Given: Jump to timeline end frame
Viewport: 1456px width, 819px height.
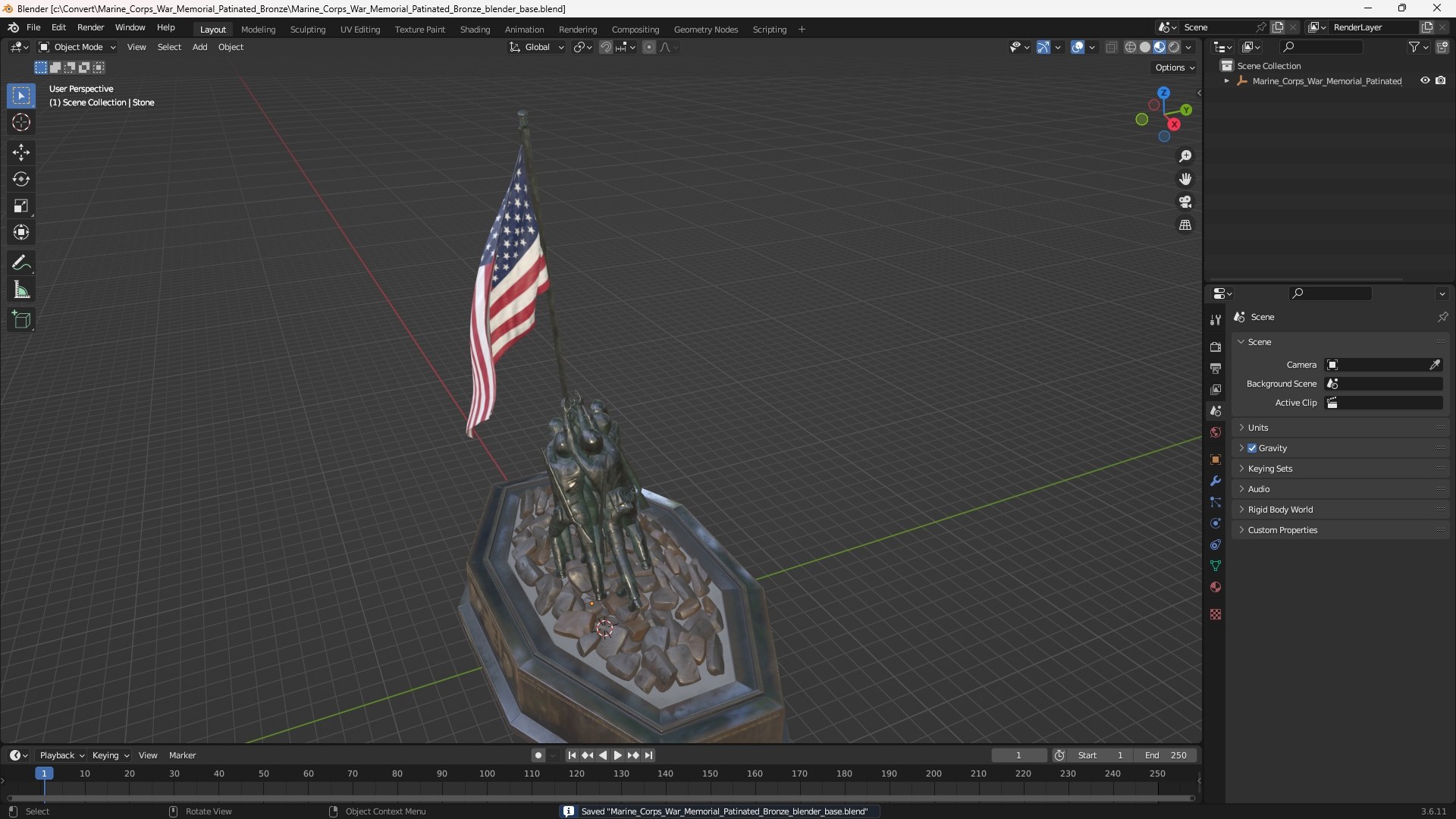Looking at the screenshot, I should click(648, 755).
